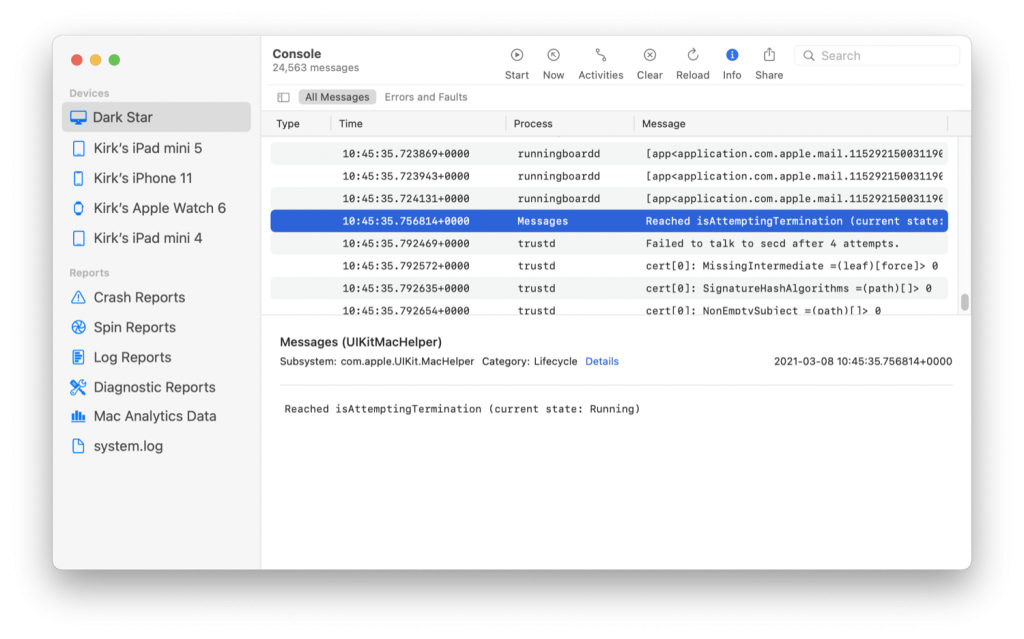This screenshot has height=639, width=1024.
Task: Toggle the sidebar visibility
Action: (x=284, y=97)
